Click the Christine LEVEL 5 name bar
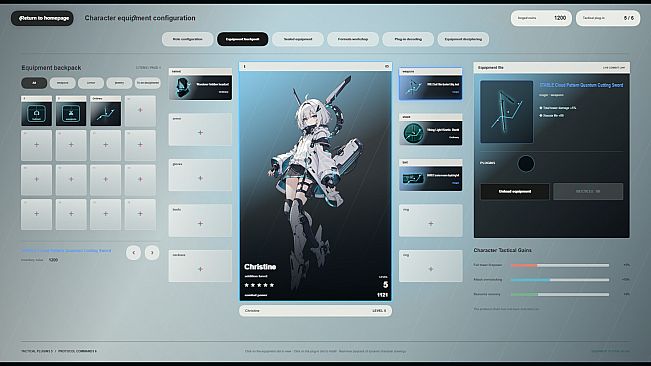 [x=316, y=311]
